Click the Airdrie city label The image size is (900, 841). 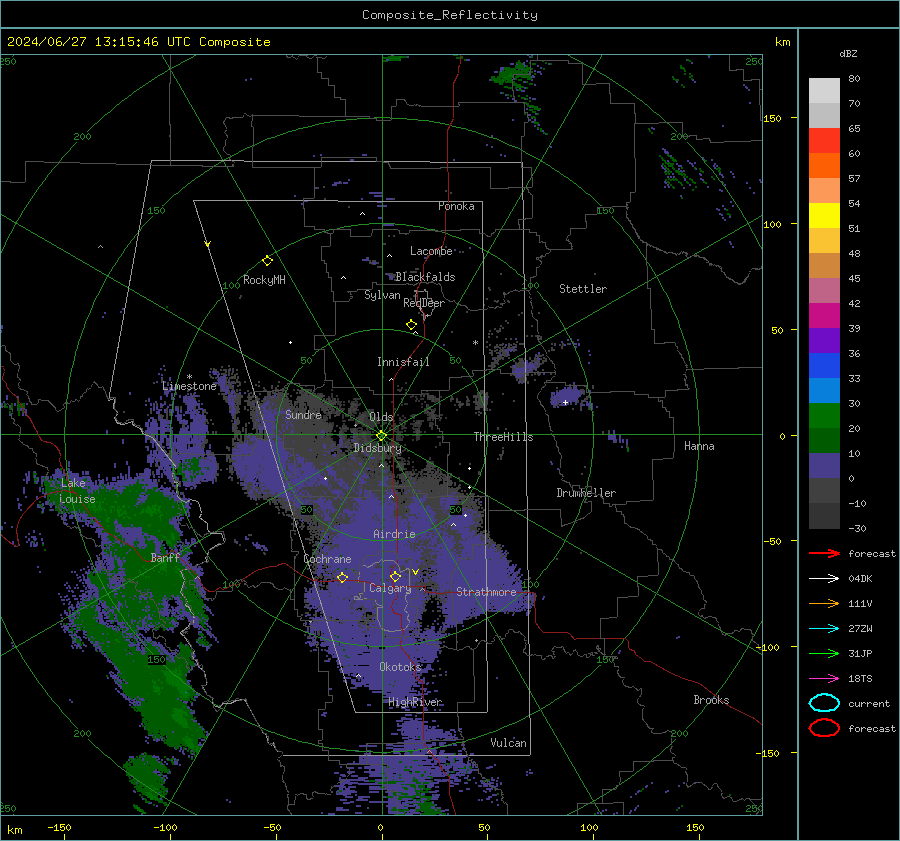coord(394,534)
